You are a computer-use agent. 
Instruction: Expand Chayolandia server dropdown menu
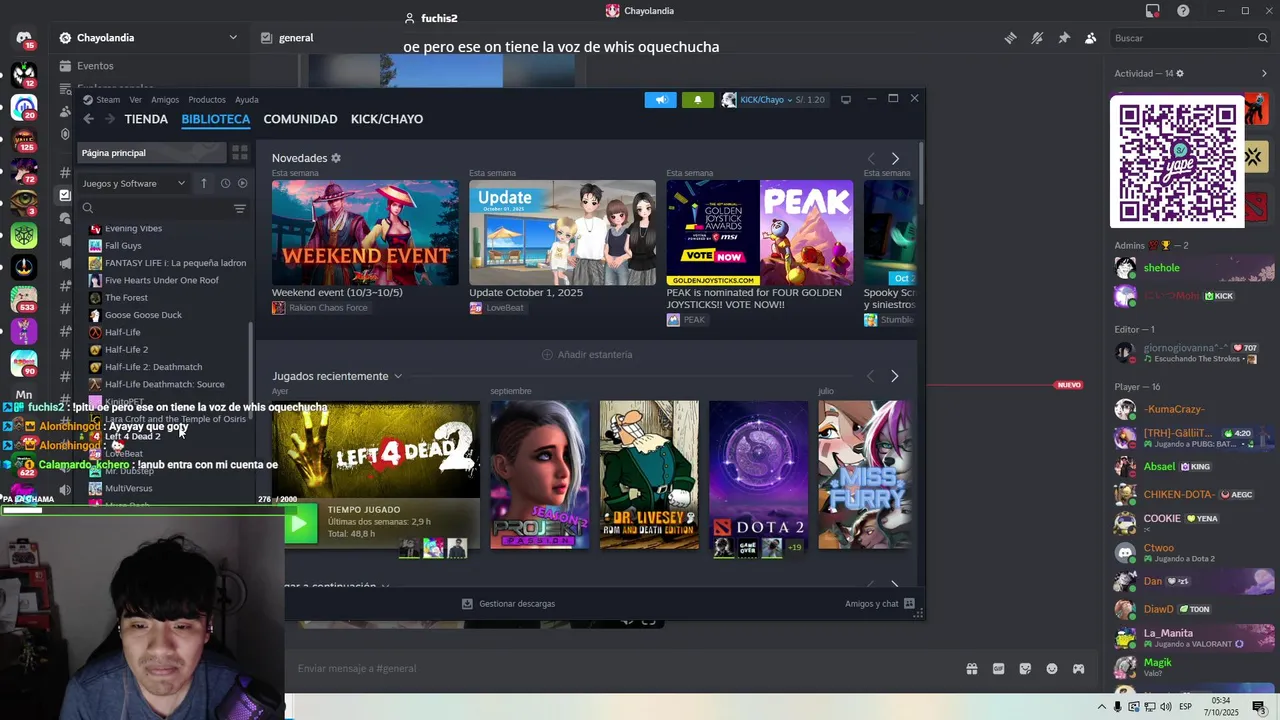coord(233,38)
